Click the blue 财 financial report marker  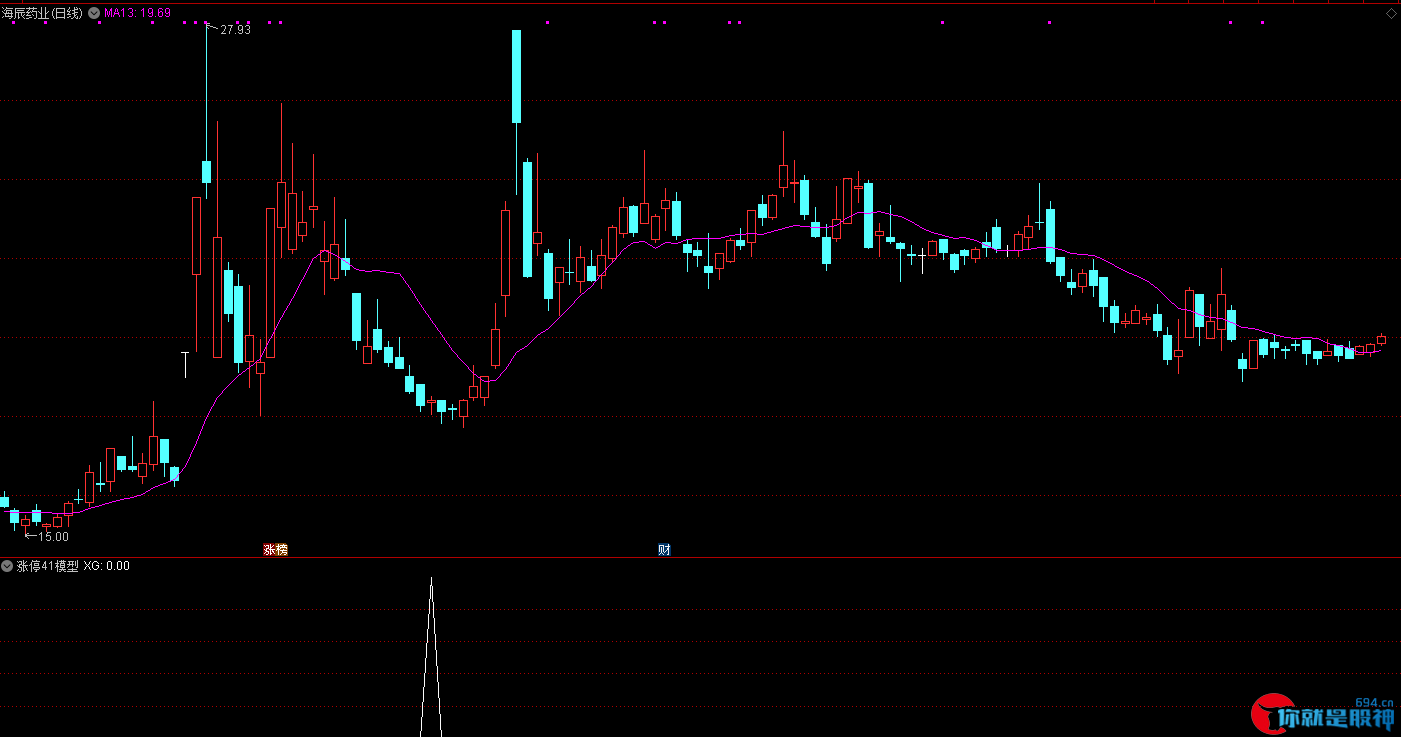[x=664, y=549]
